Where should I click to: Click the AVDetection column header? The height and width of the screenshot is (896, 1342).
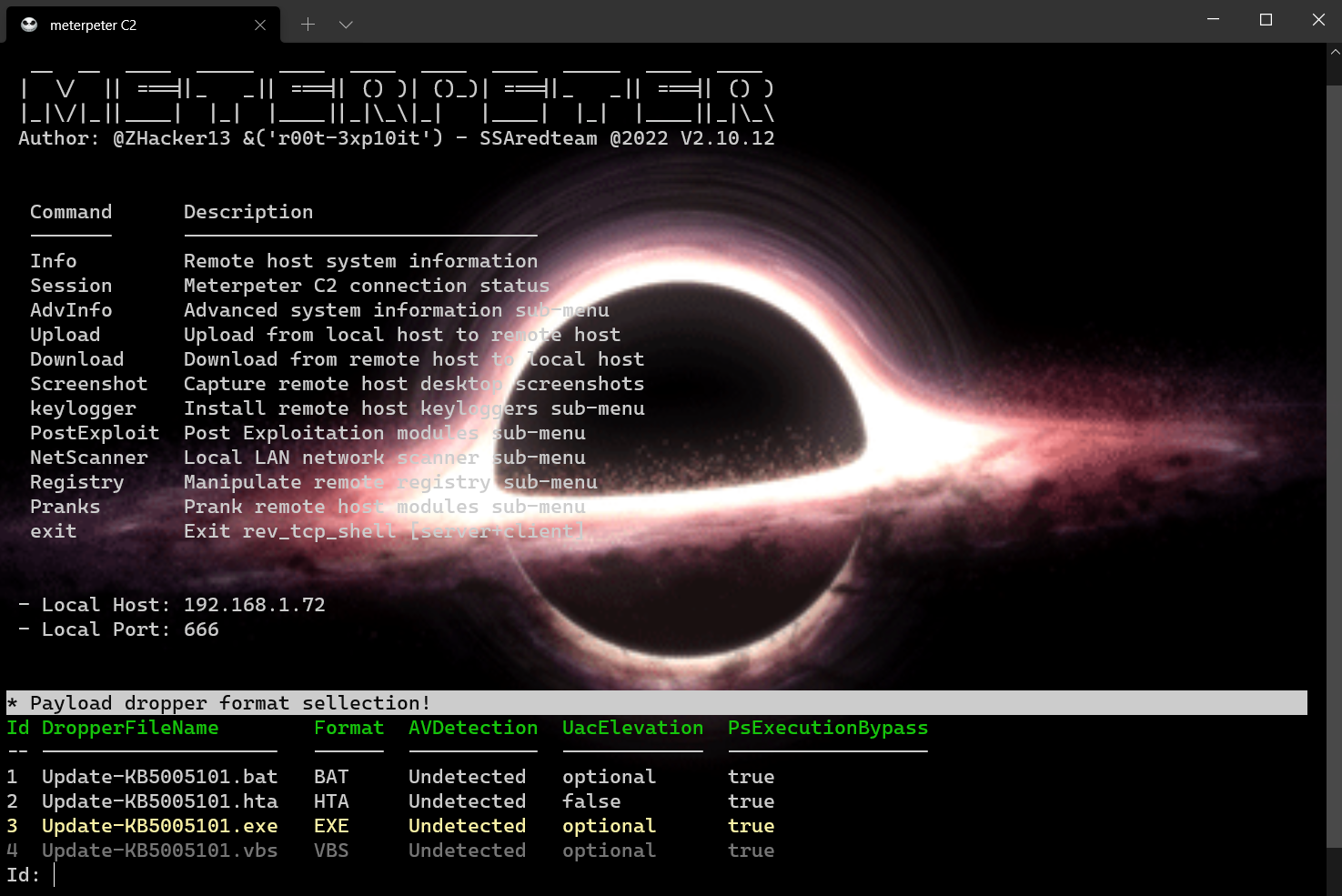[473, 728]
